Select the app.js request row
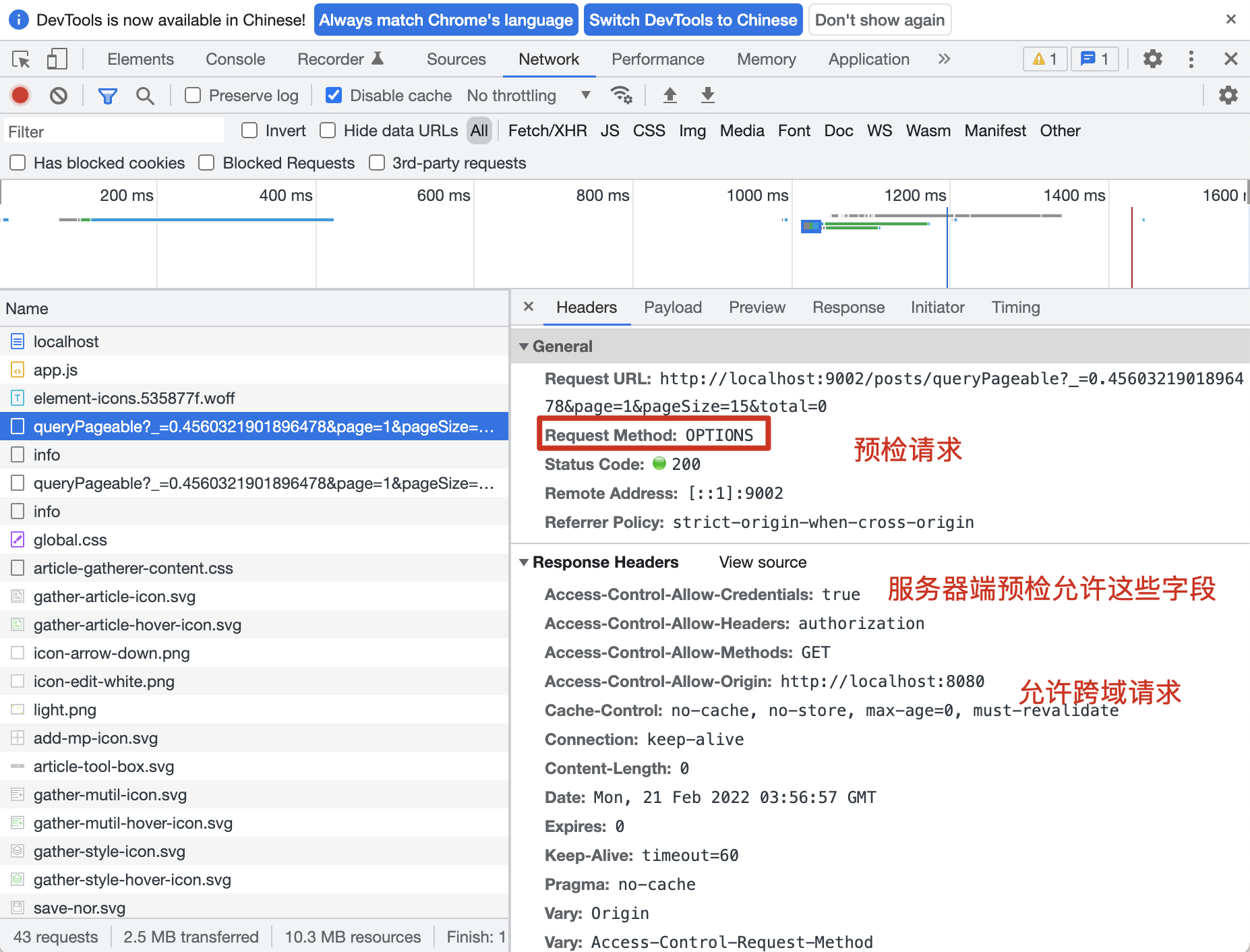 point(254,370)
